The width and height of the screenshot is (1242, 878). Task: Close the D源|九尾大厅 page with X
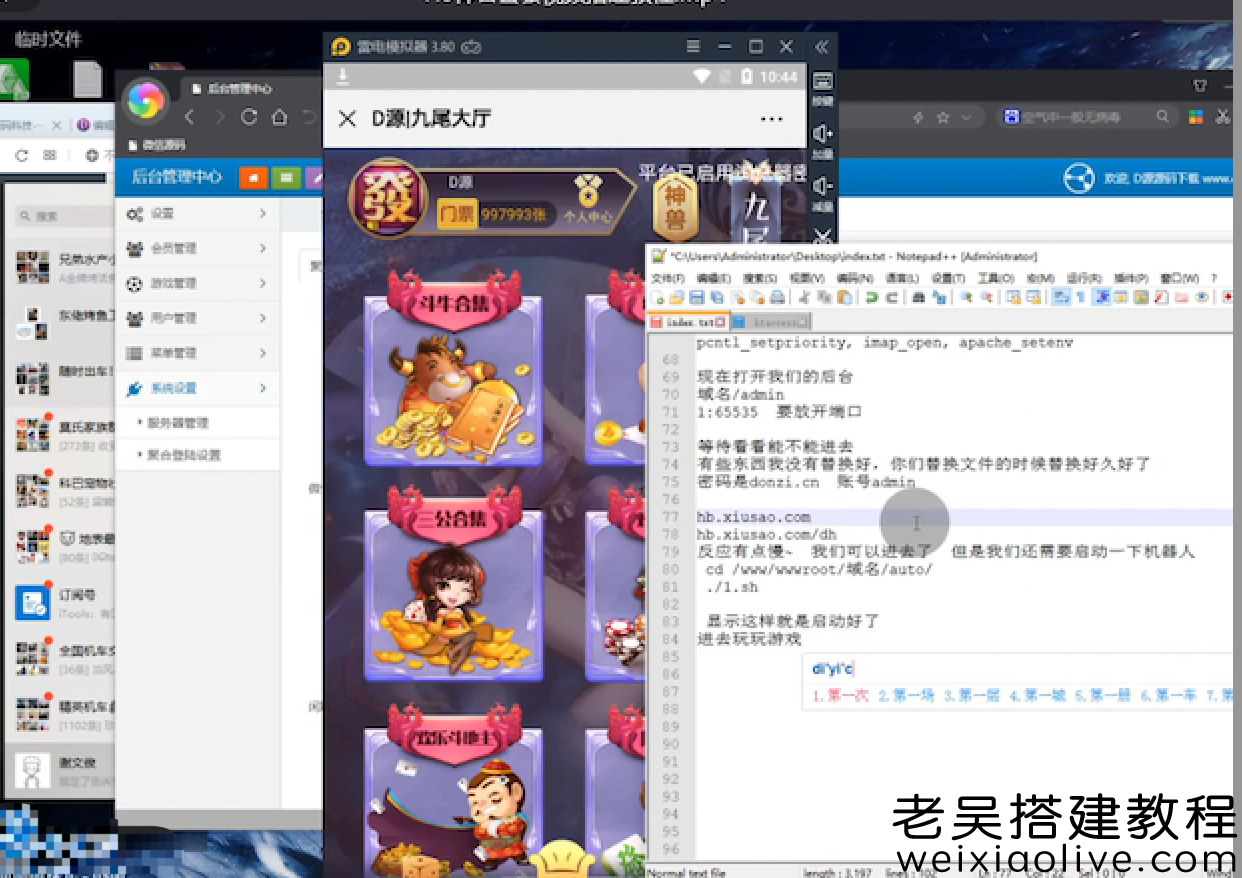[x=347, y=119]
